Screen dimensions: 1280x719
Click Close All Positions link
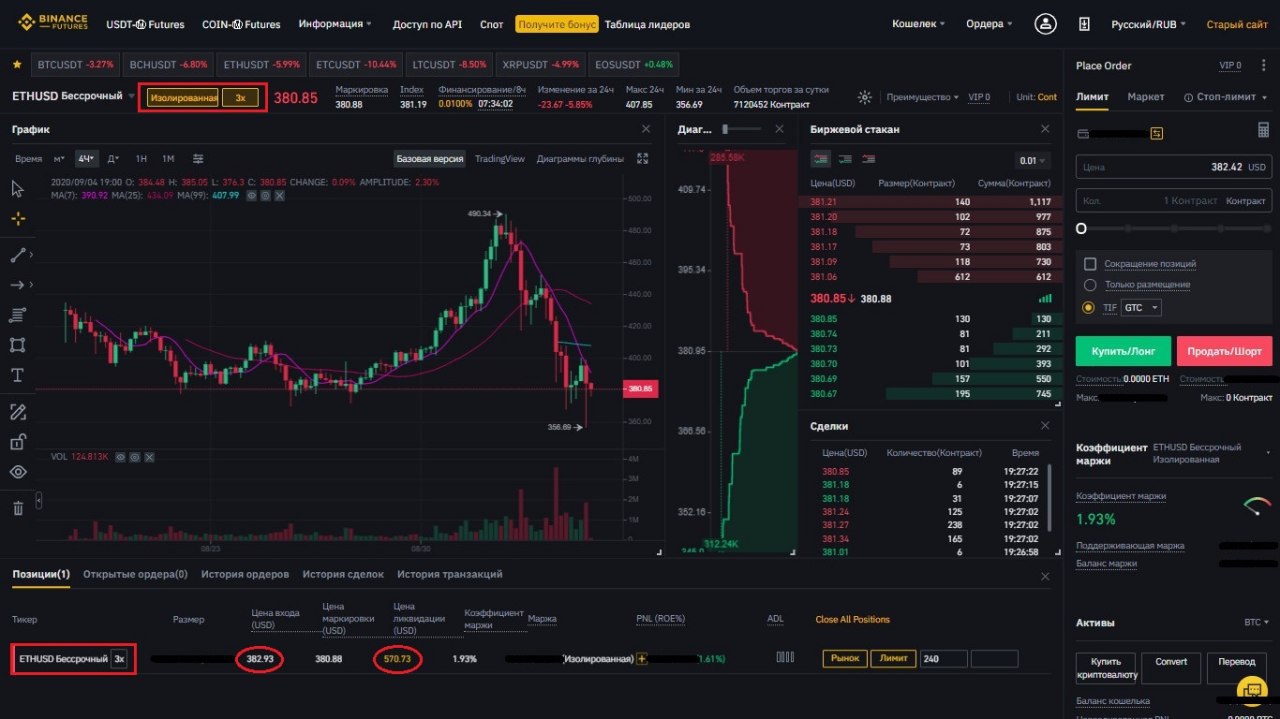pos(852,620)
